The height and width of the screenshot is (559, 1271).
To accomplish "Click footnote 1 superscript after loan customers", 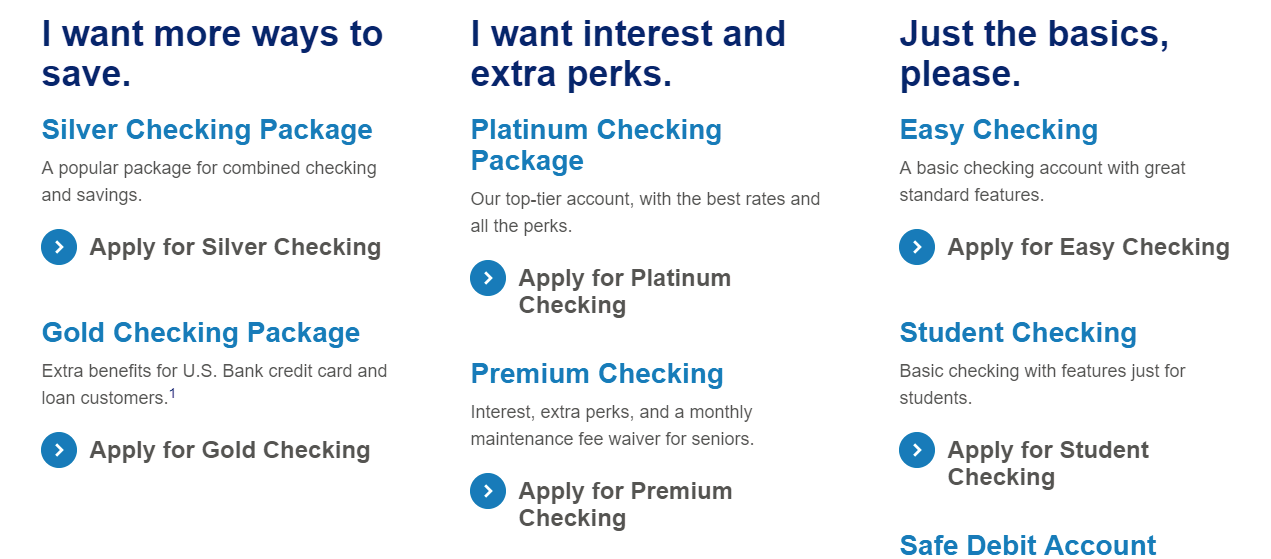I will (x=172, y=393).
